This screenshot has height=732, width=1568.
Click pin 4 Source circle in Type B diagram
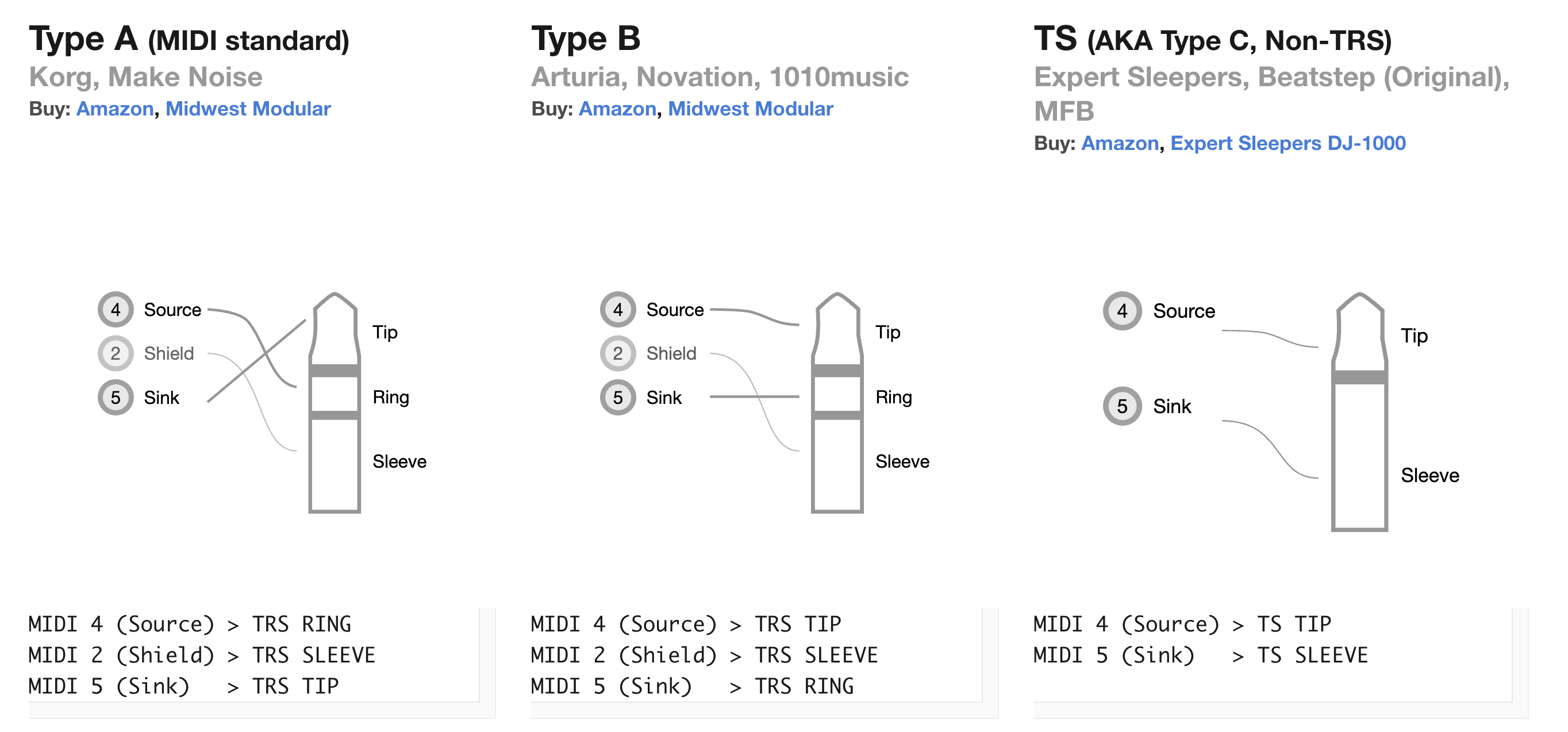[618, 309]
